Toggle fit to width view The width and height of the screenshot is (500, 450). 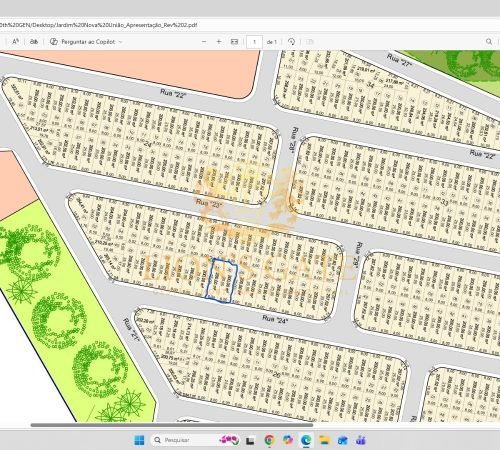pyautogui.click(x=234, y=42)
